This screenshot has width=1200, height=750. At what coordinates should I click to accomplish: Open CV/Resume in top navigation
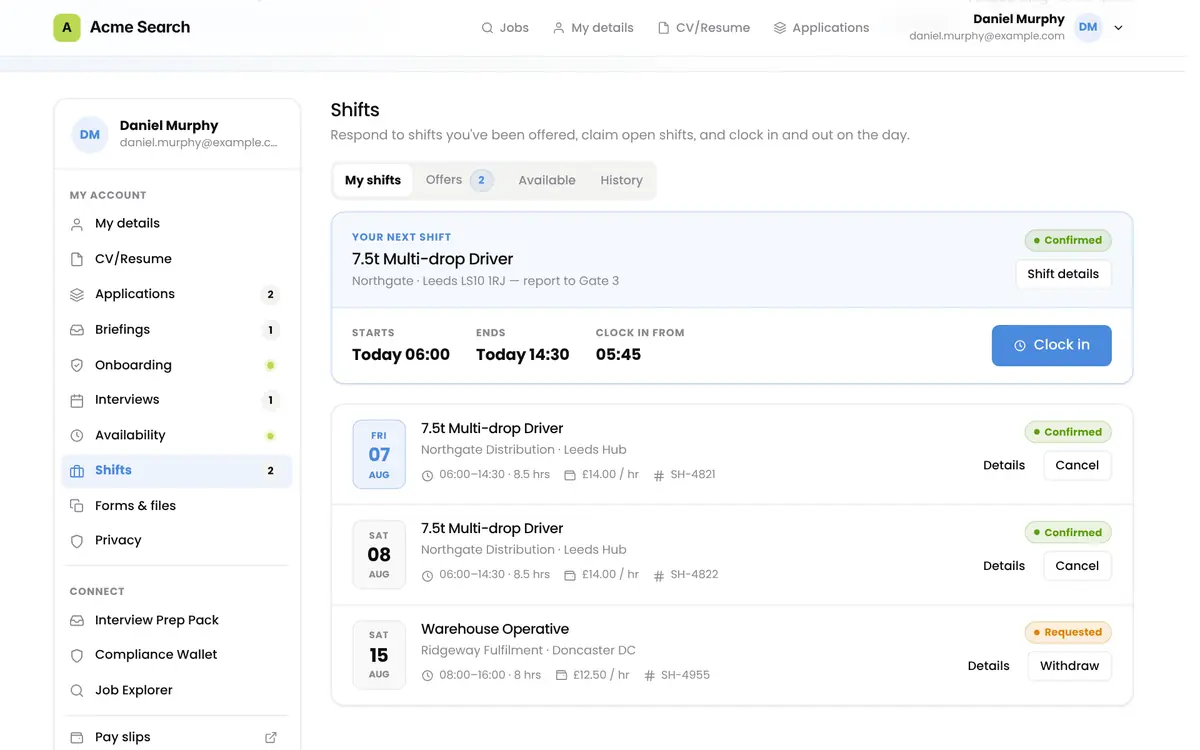coord(704,28)
